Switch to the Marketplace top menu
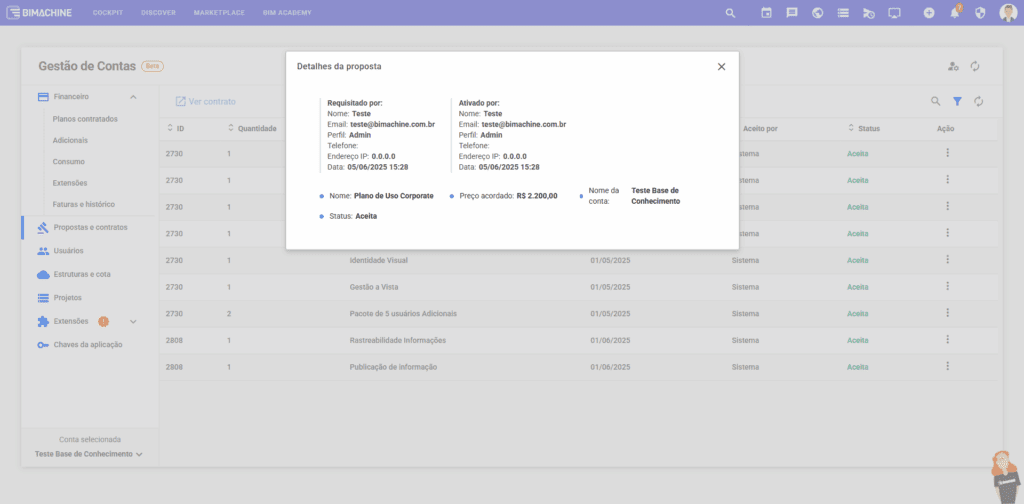1024x504 pixels. (219, 13)
